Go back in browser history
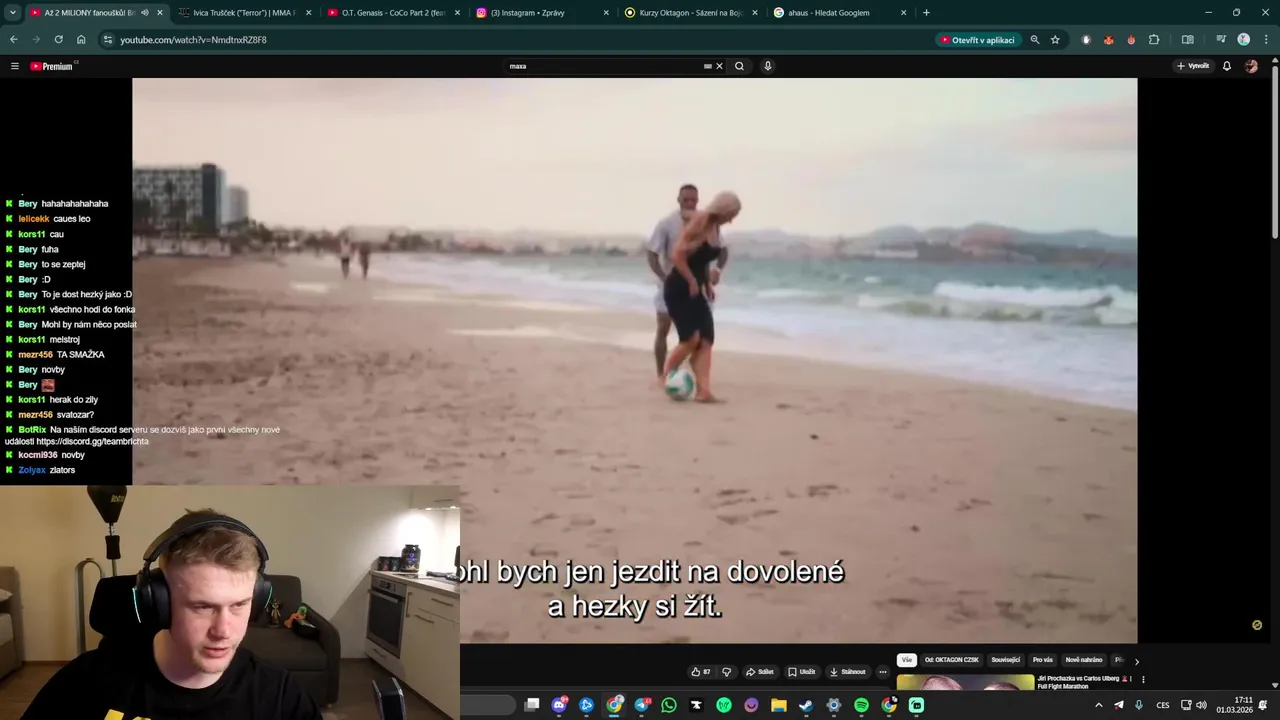The width and height of the screenshot is (1280, 720). (x=14, y=40)
